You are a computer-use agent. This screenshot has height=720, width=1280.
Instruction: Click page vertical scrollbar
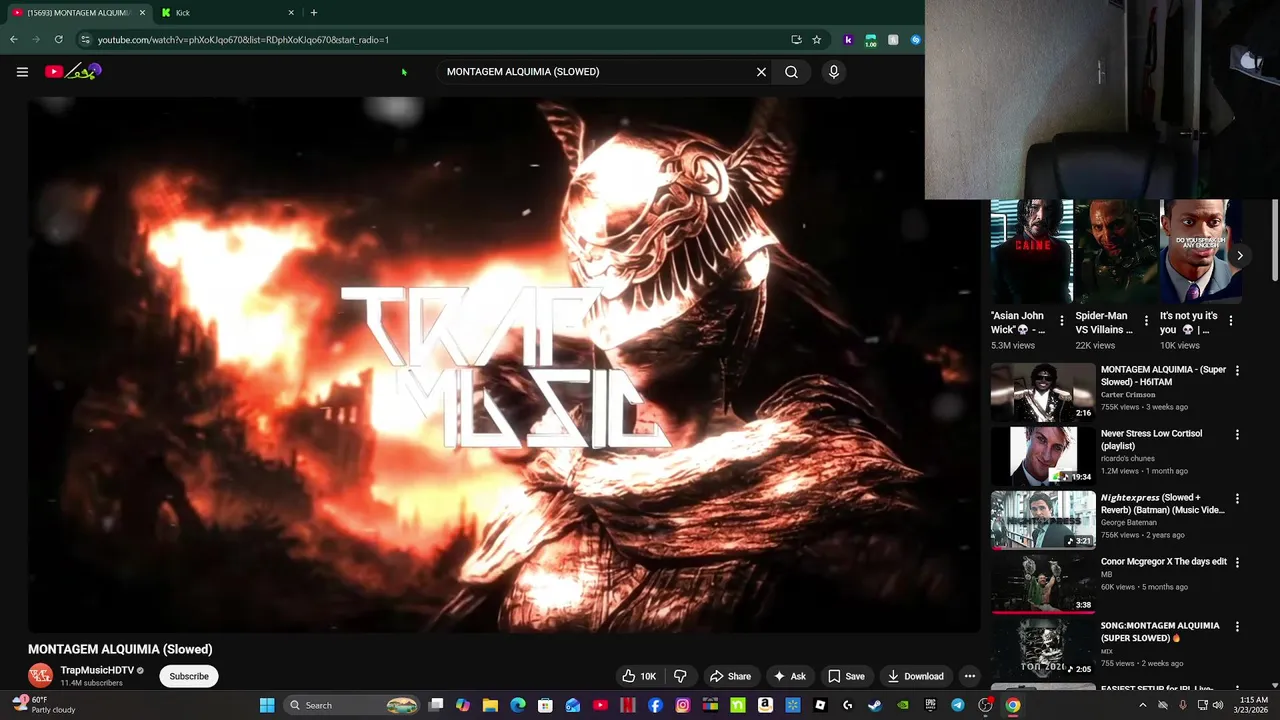coord(1275,240)
